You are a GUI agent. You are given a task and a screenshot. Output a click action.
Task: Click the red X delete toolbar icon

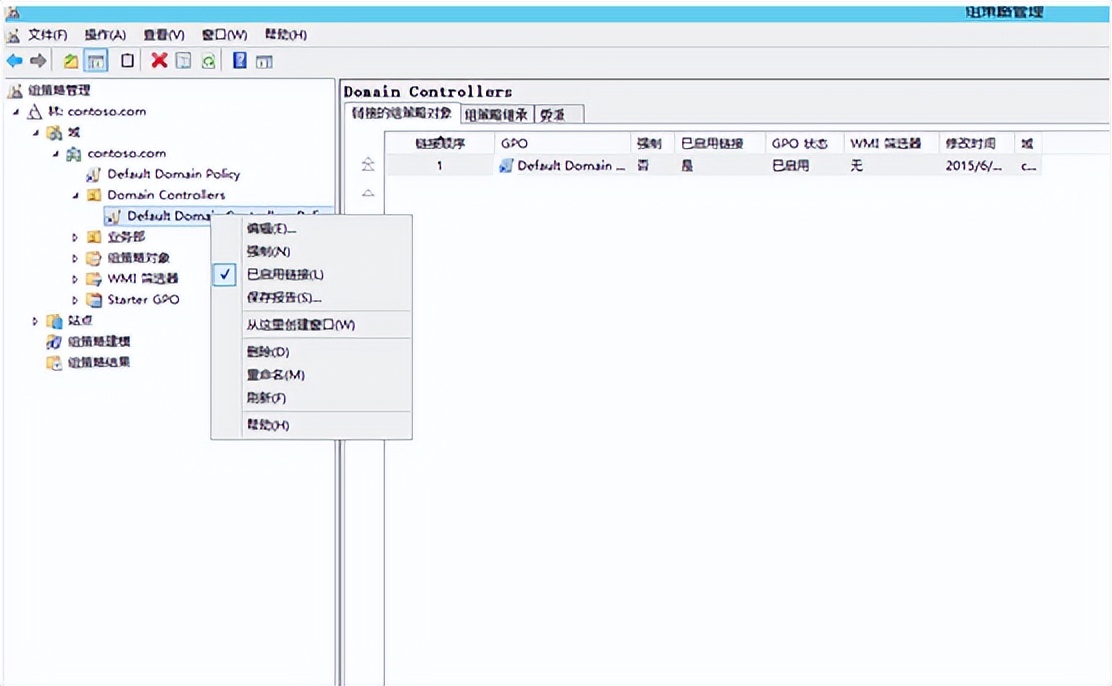click(x=159, y=61)
